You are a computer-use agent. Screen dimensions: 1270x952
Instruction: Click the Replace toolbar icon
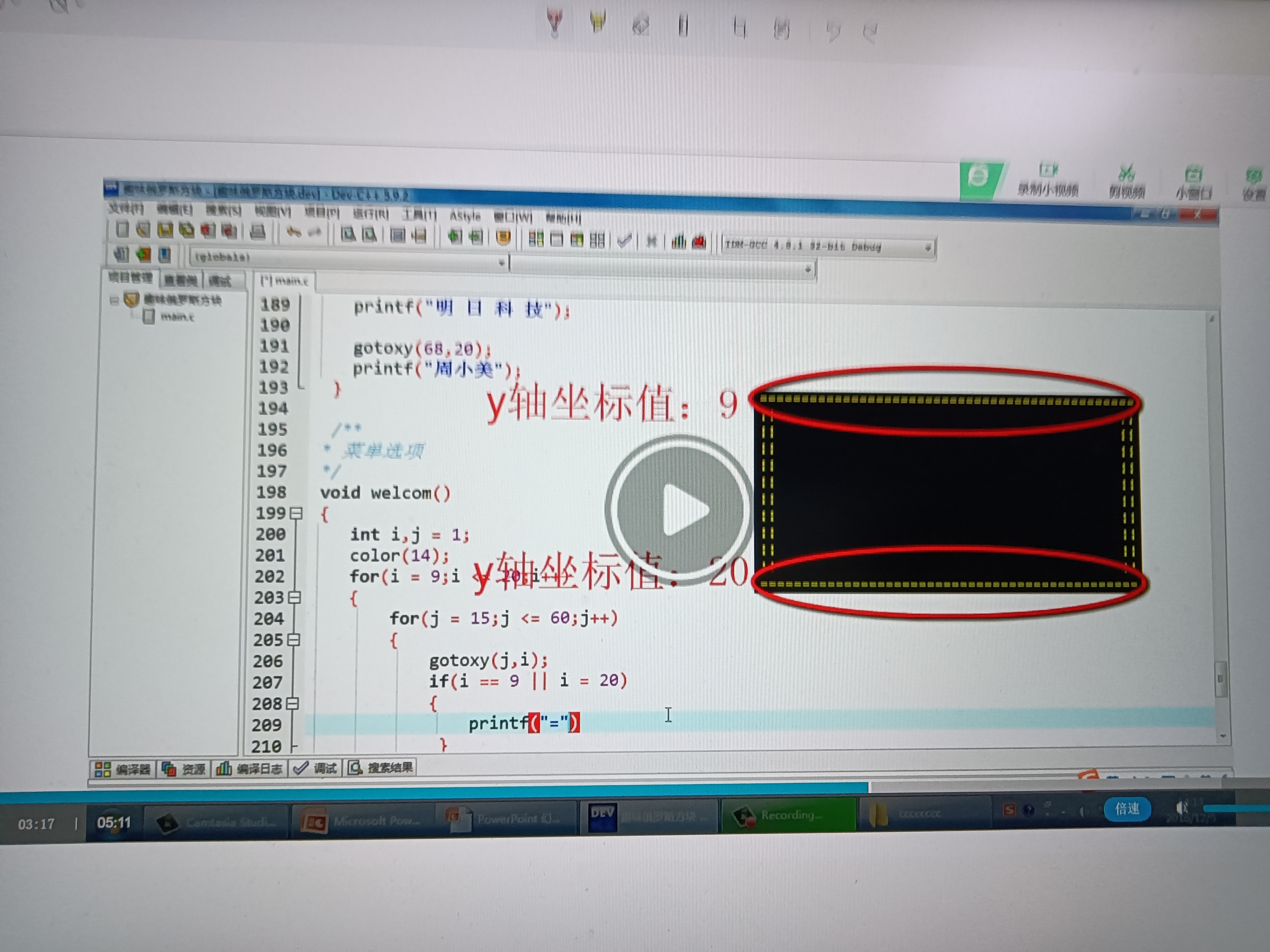pos(369,234)
